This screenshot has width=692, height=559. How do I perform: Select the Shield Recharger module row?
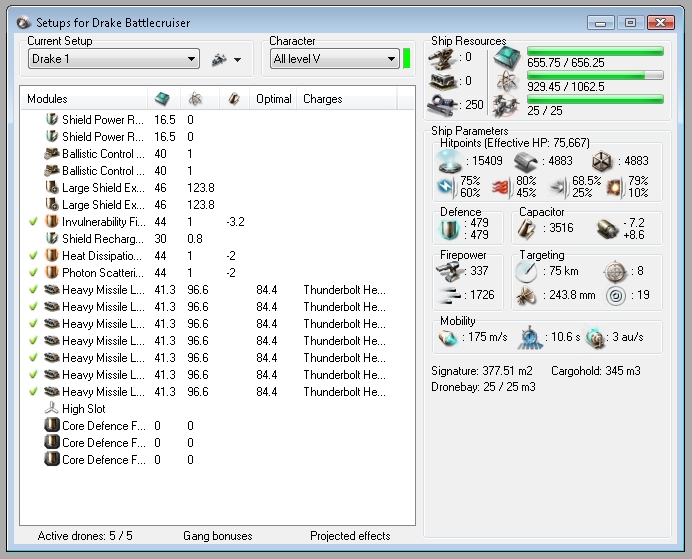click(x=217, y=239)
